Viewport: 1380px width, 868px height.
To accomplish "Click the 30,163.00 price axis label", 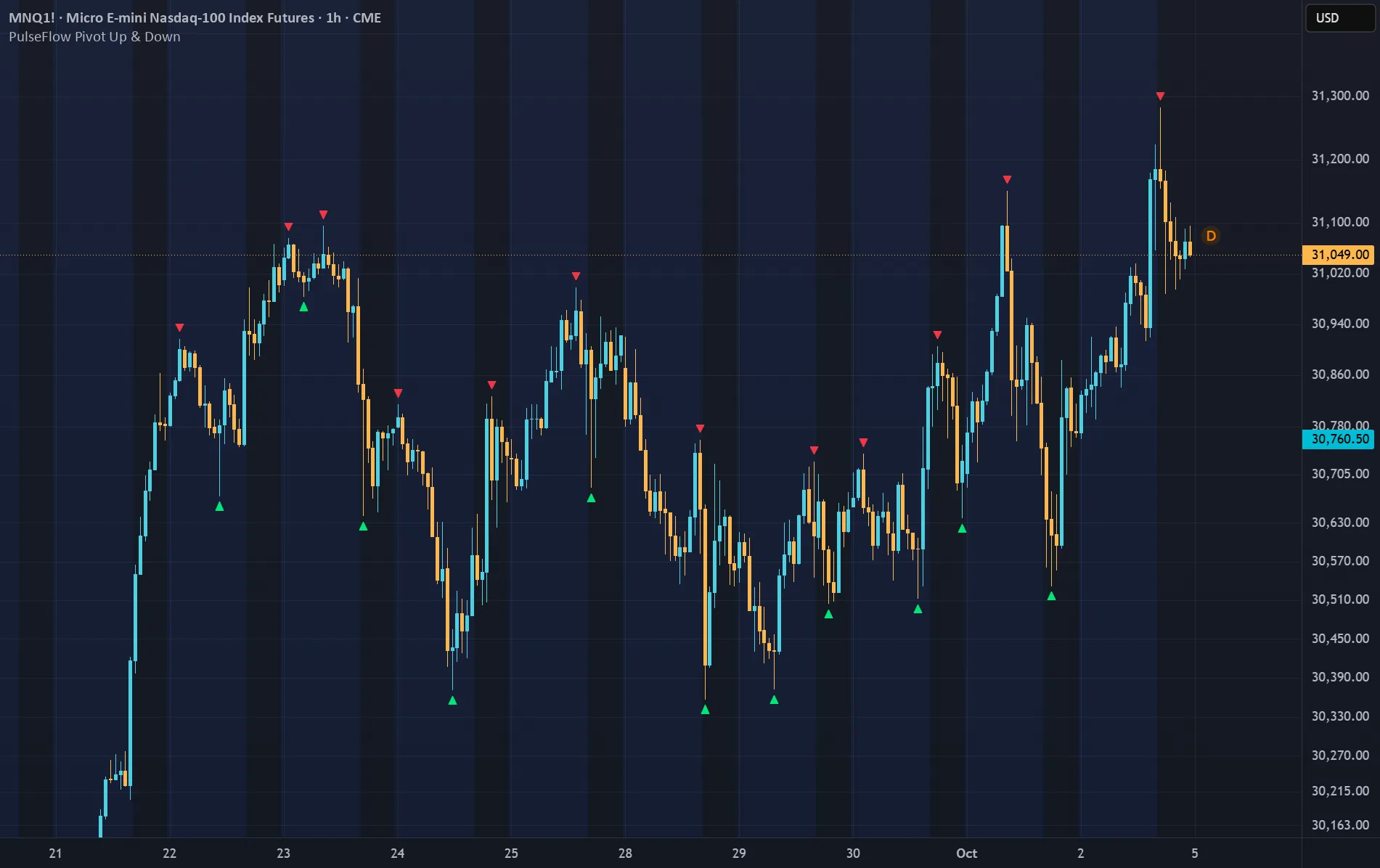I will pyautogui.click(x=1340, y=825).
